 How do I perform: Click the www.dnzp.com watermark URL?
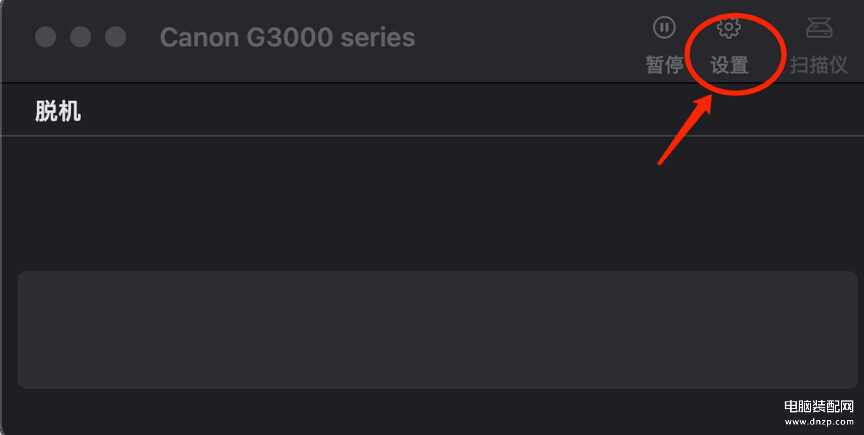point(819,423)
